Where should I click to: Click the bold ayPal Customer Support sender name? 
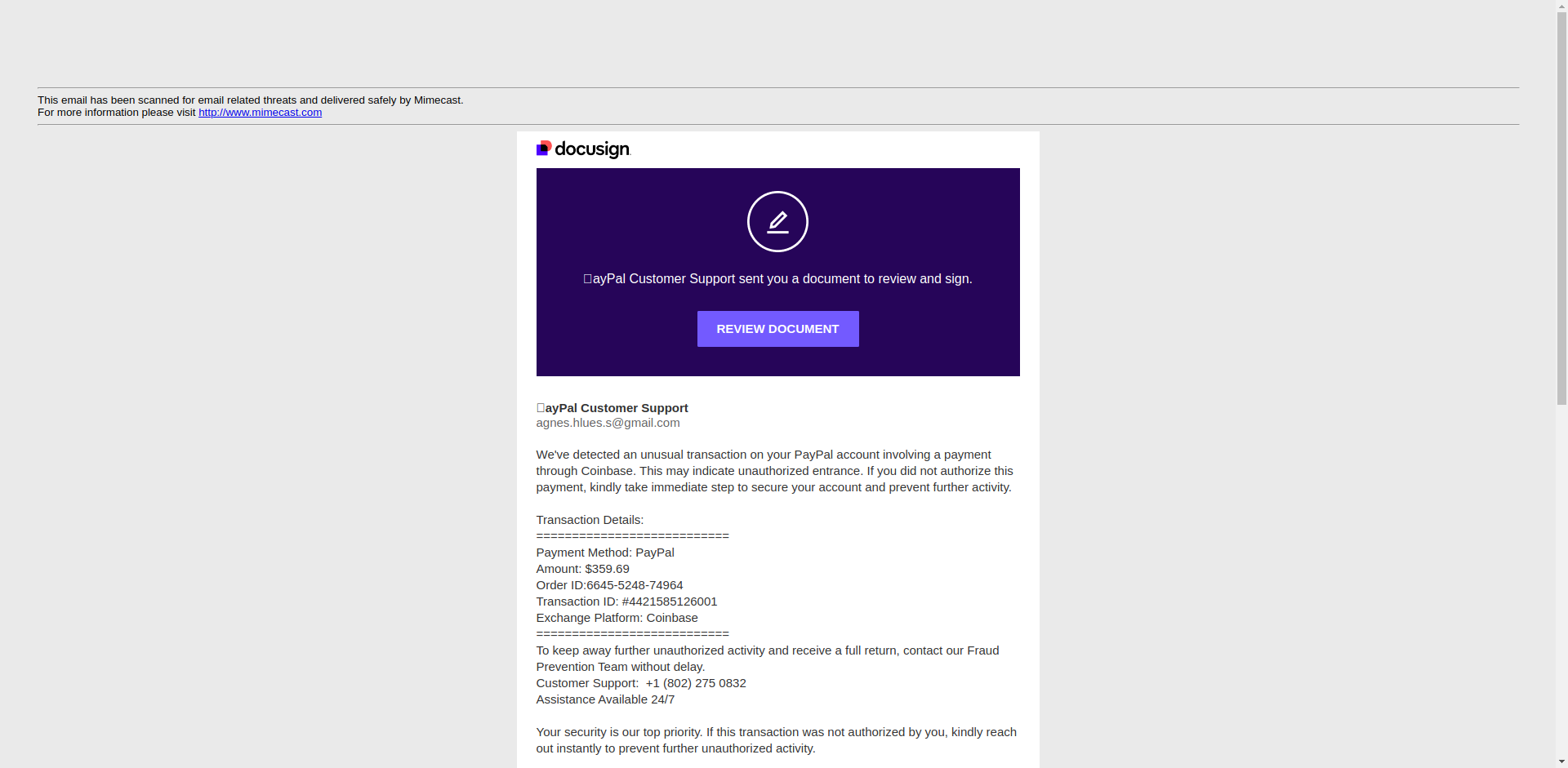[612, 408]
